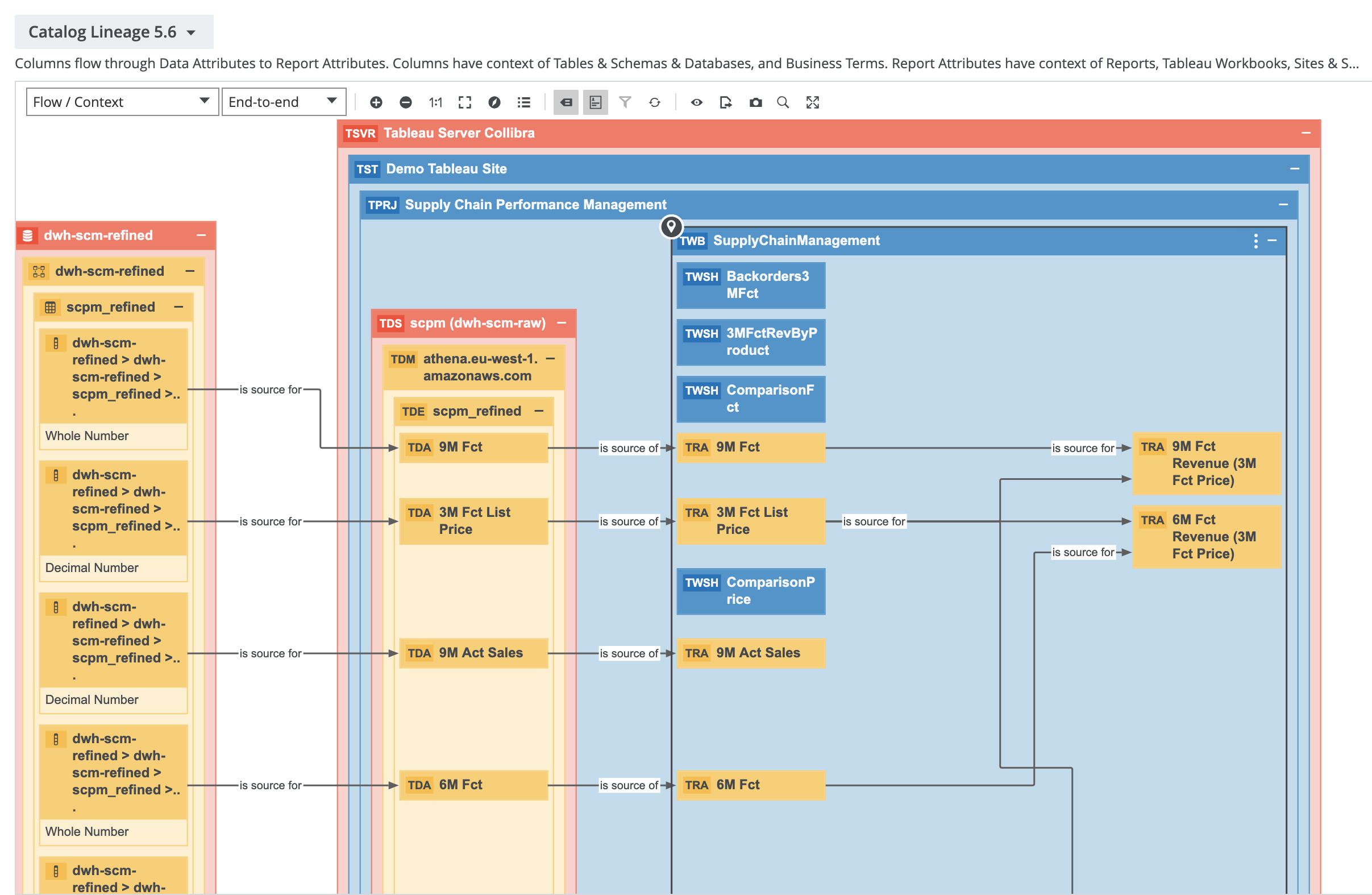Reset zoom with the 1:1 icon

pyautogui.click(x=435, y=102)
